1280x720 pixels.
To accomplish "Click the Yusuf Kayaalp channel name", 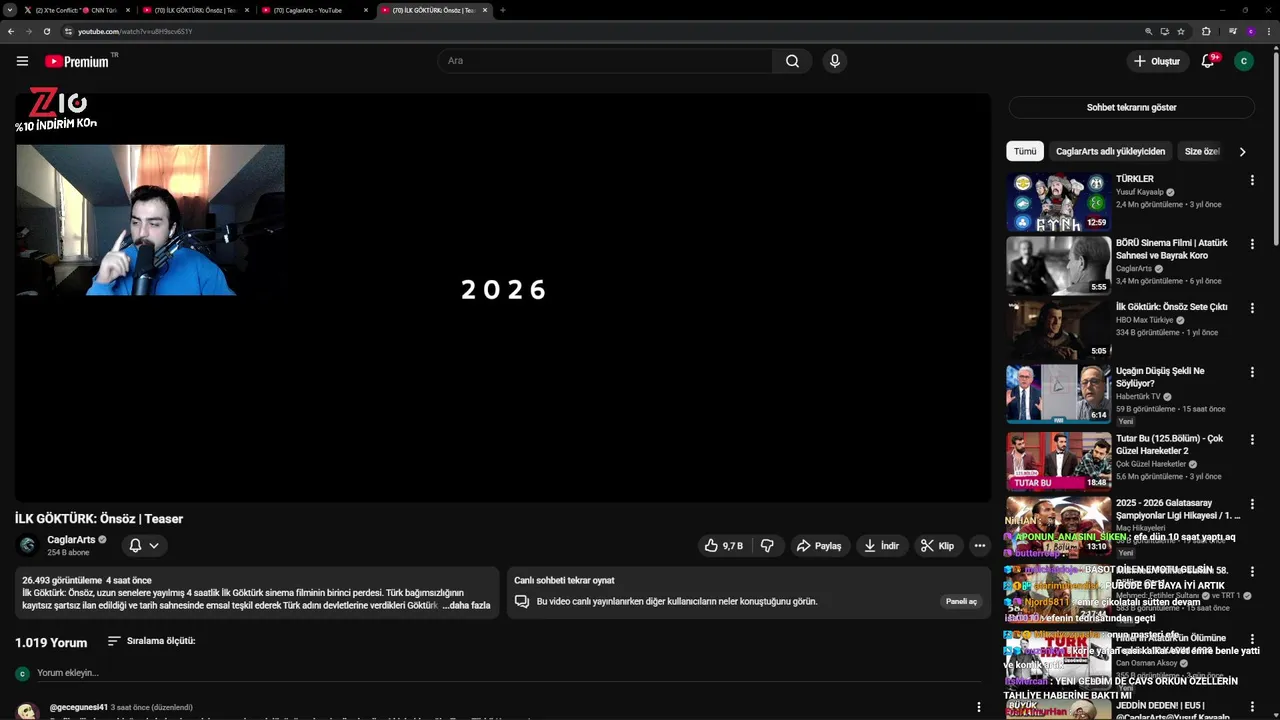I will pyautogui.click(x=1139, y=192).
